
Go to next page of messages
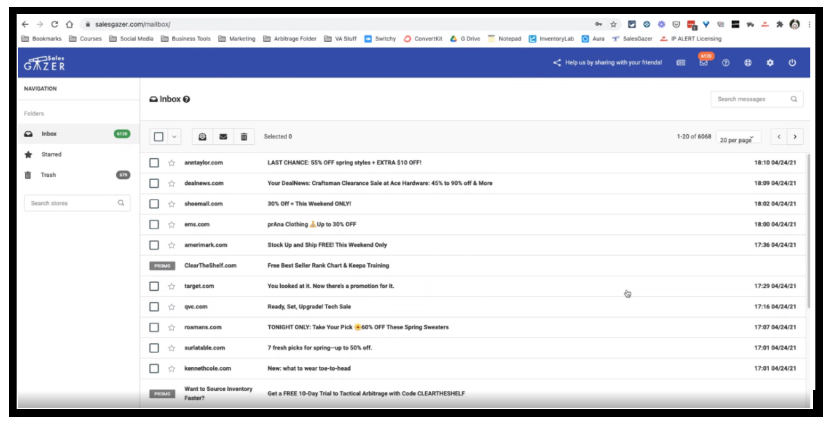[x=795, y=136]
